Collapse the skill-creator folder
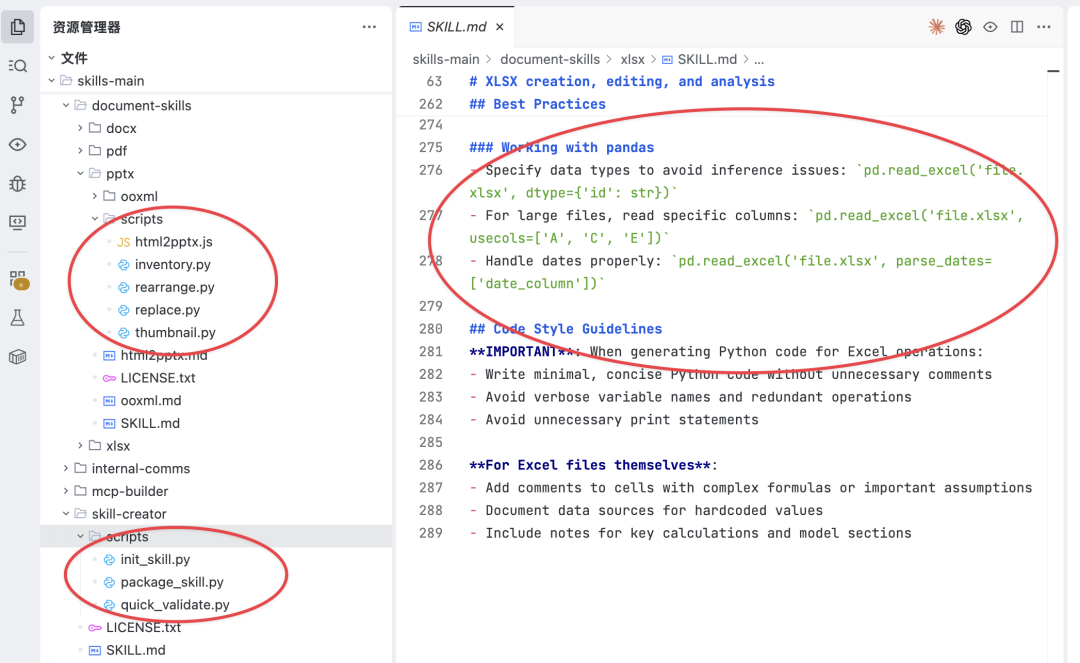Screen dimensions: 1080x663 coord(128,514)
